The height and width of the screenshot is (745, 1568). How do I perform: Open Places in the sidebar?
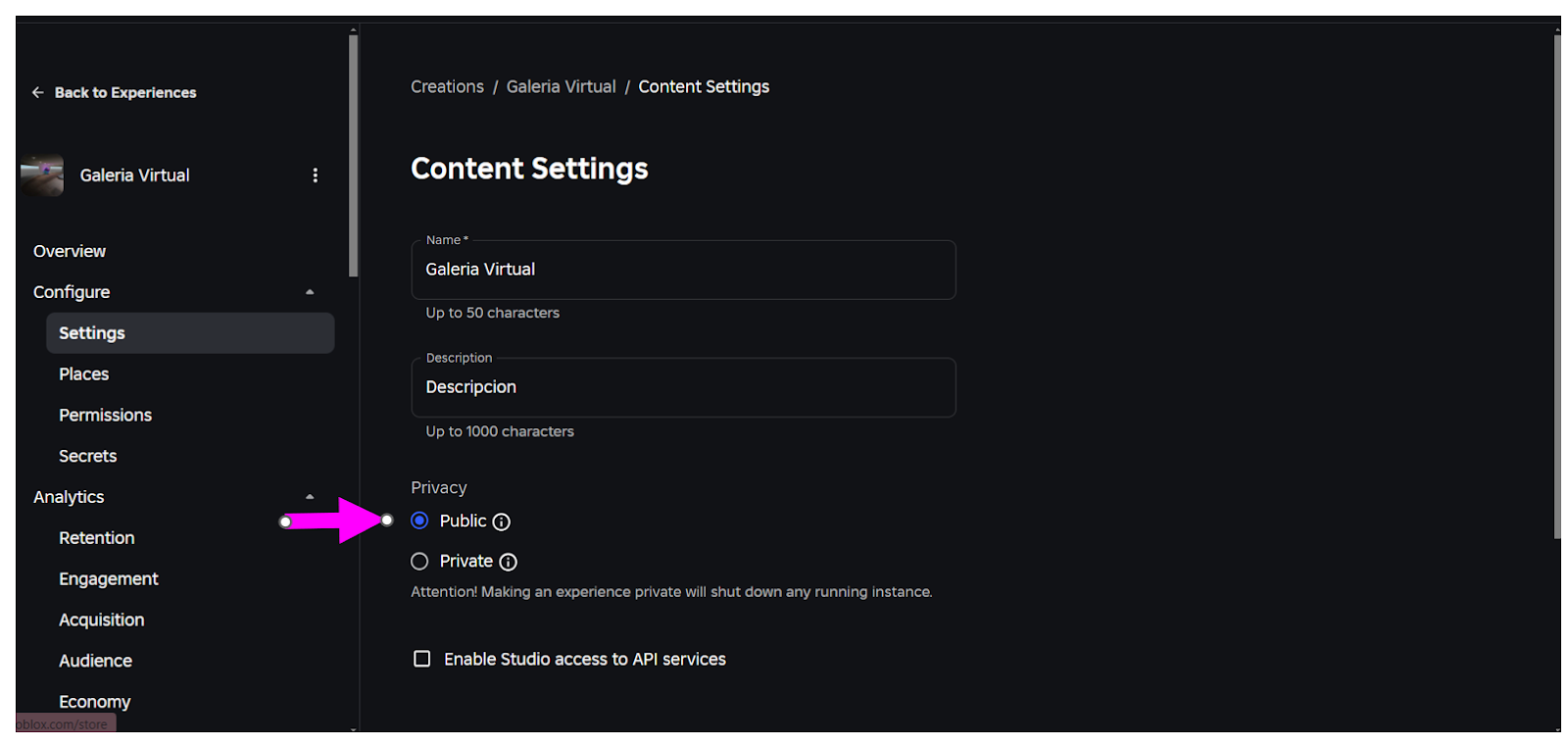(x=84, y=374)
